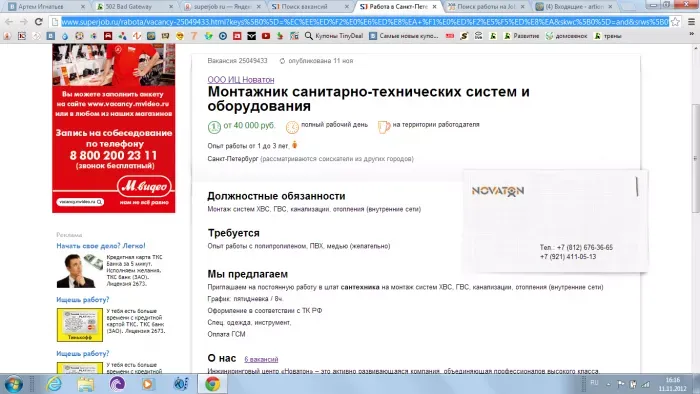Viewport: 700px width, 394px height.
Task: Open the yellow smiley face bookmark icon
Action: (x=180, y=36)
